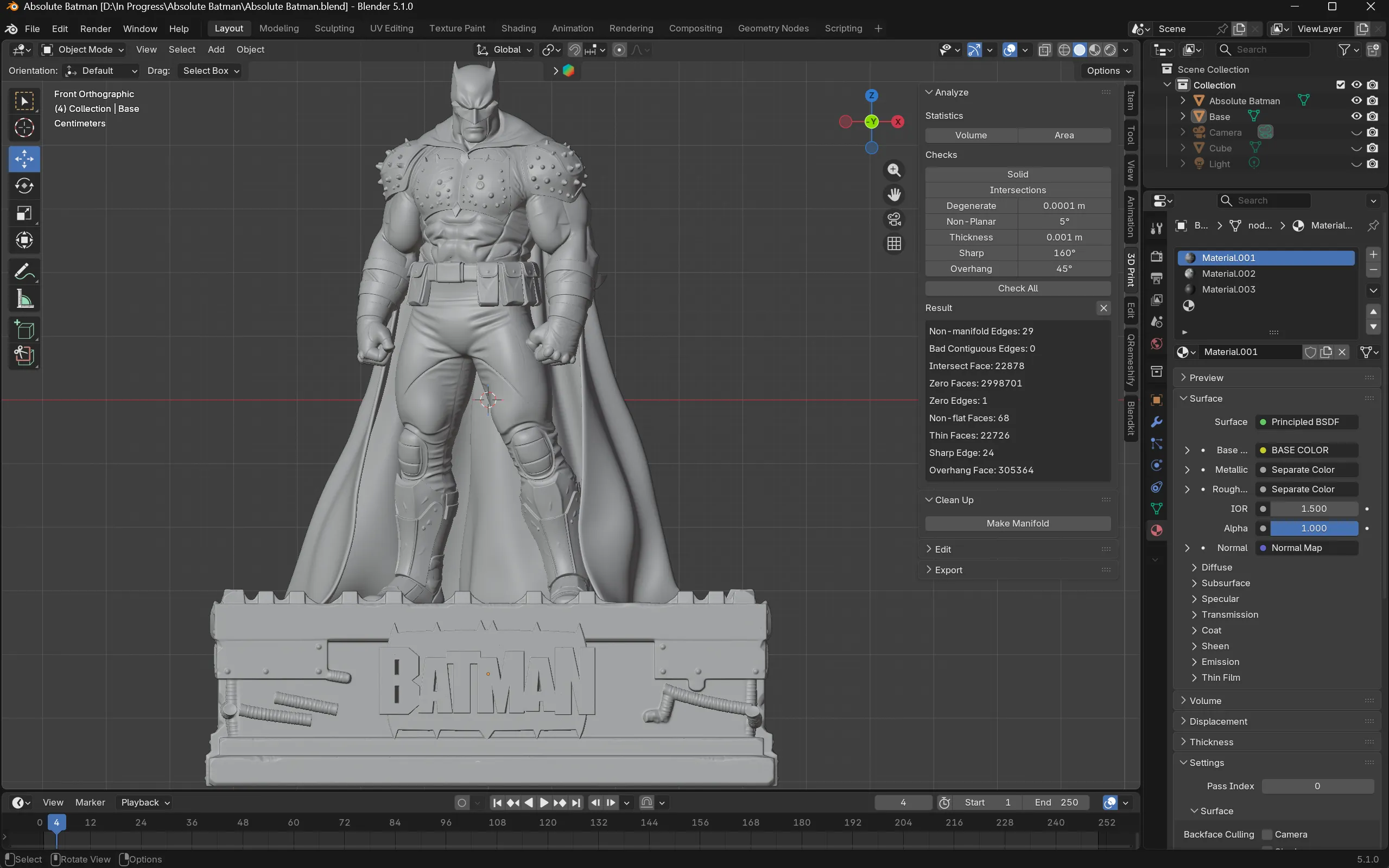Screen dimensions: 1389x868
Task: Click the red X axis gizmo ball
Action: tap(898, 122)
